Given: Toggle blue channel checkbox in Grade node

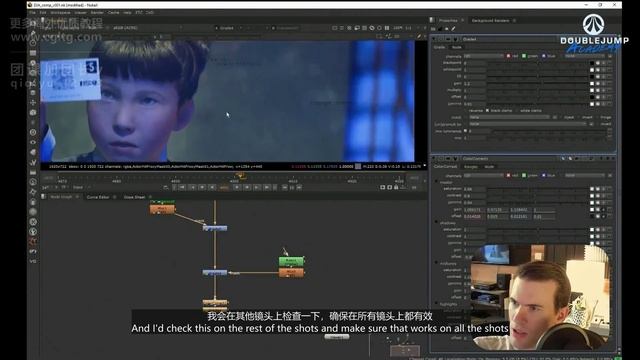Looking at the screenshot, I should click(544, 56).
